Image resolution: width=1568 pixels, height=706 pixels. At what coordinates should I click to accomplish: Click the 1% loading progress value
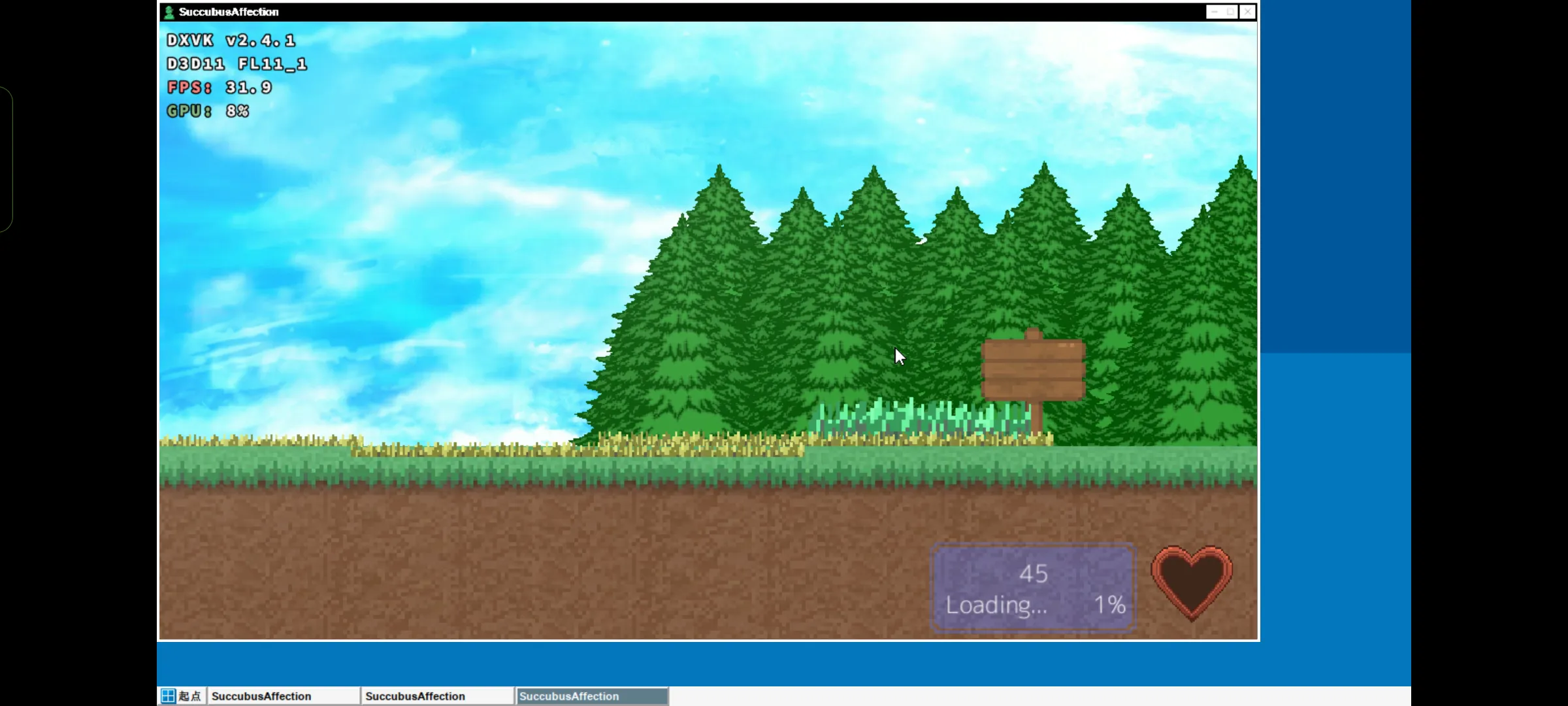1109,605
